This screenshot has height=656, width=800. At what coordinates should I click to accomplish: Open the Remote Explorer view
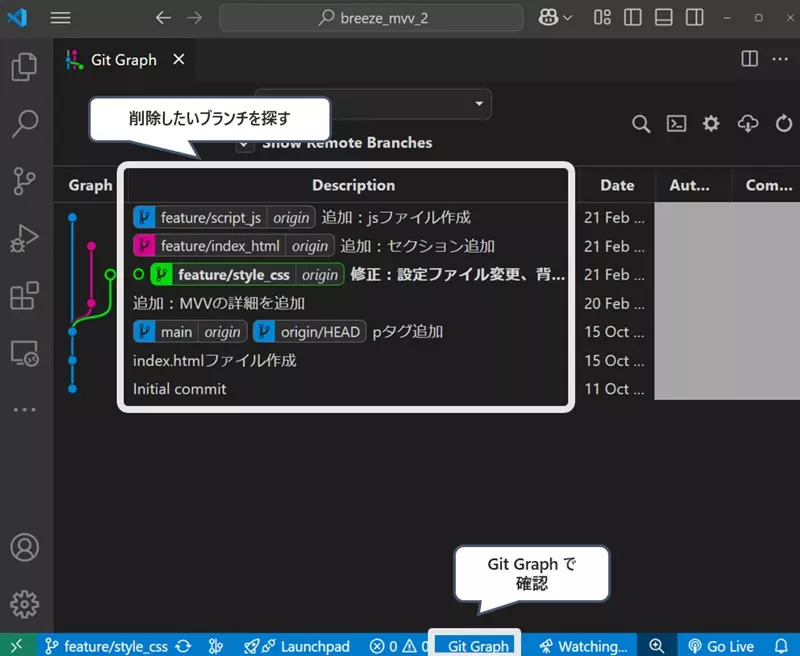tap(24, 353)
